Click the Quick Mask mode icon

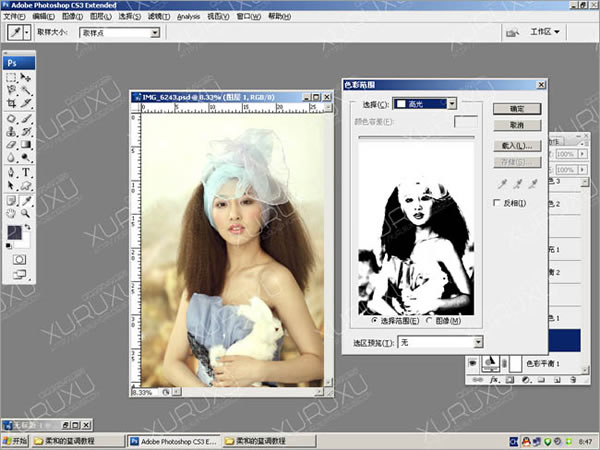[19, 258]
